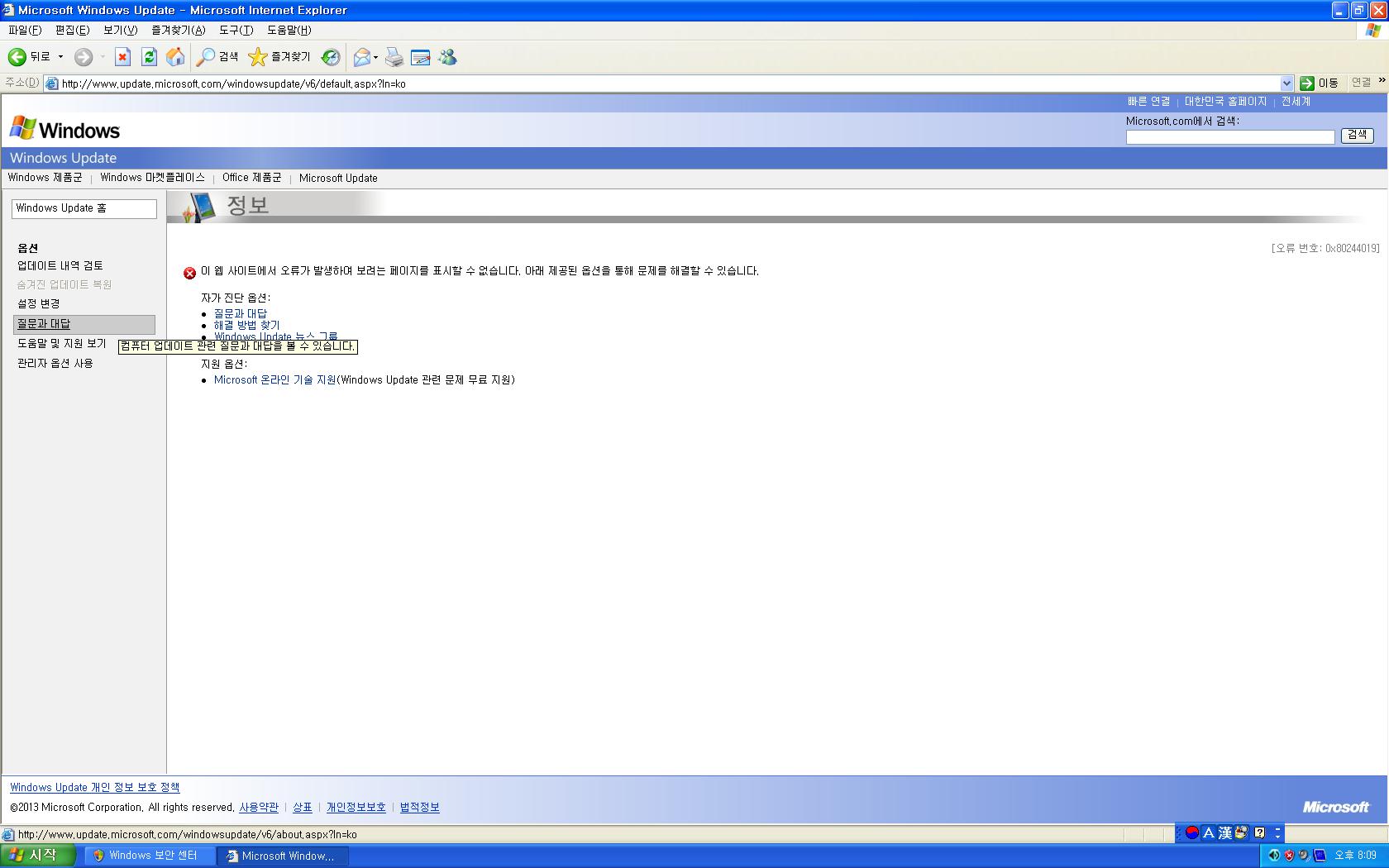Image resolution: width=1389 pixels, height=868 pixels.
Task: Open the Search (검색) magnifier toolbar button
Action: [x=217, y=57]
